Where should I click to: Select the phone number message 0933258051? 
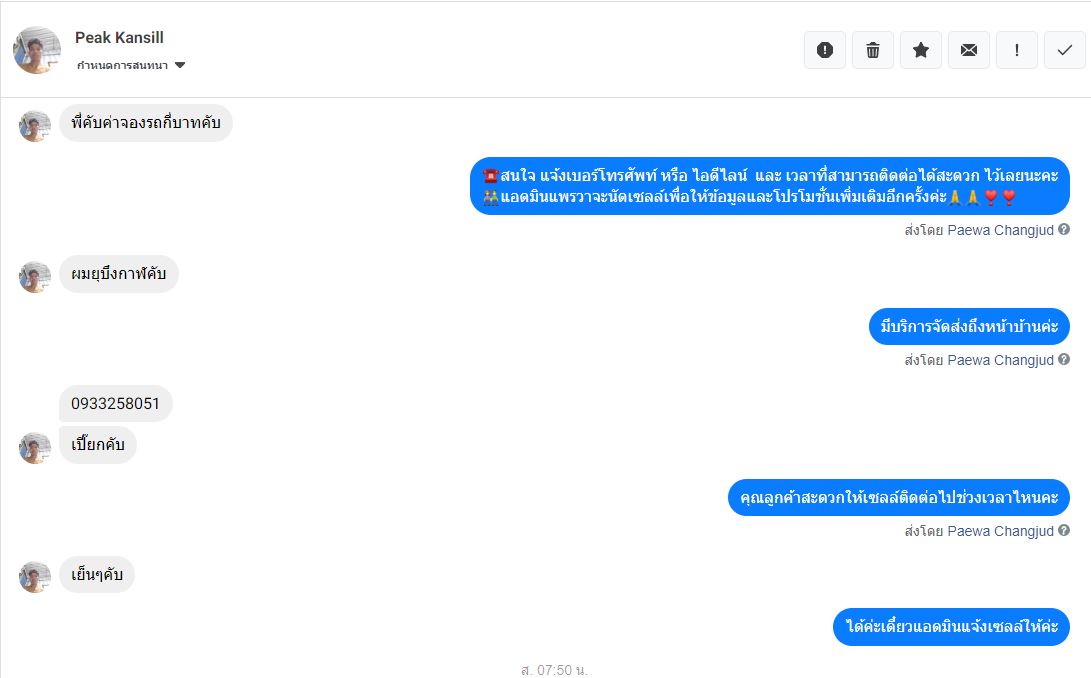(x=116, y=404)
